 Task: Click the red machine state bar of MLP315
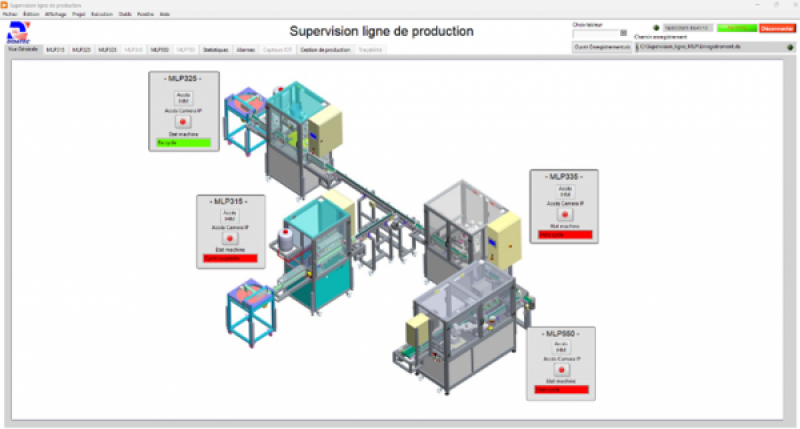pyautogui.click(x=231, y=259)
